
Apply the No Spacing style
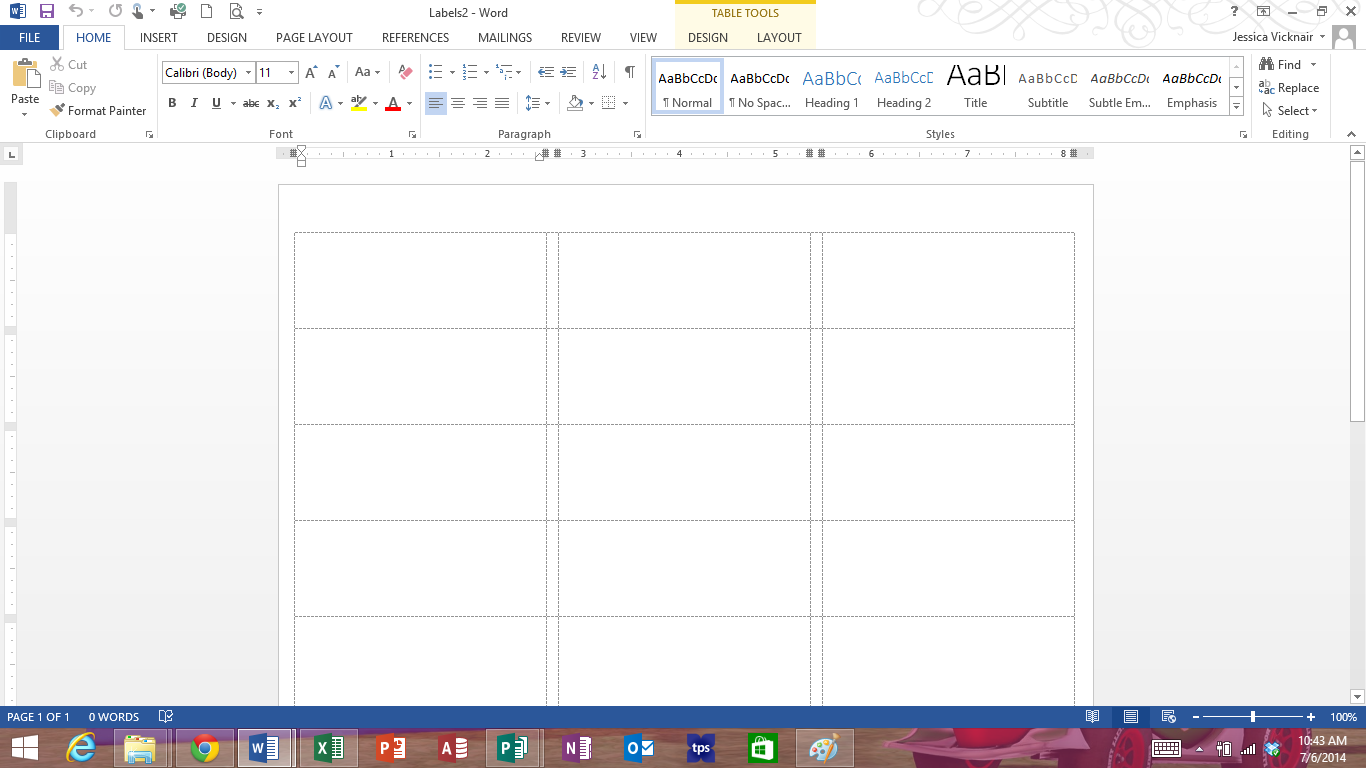[759, 88]
